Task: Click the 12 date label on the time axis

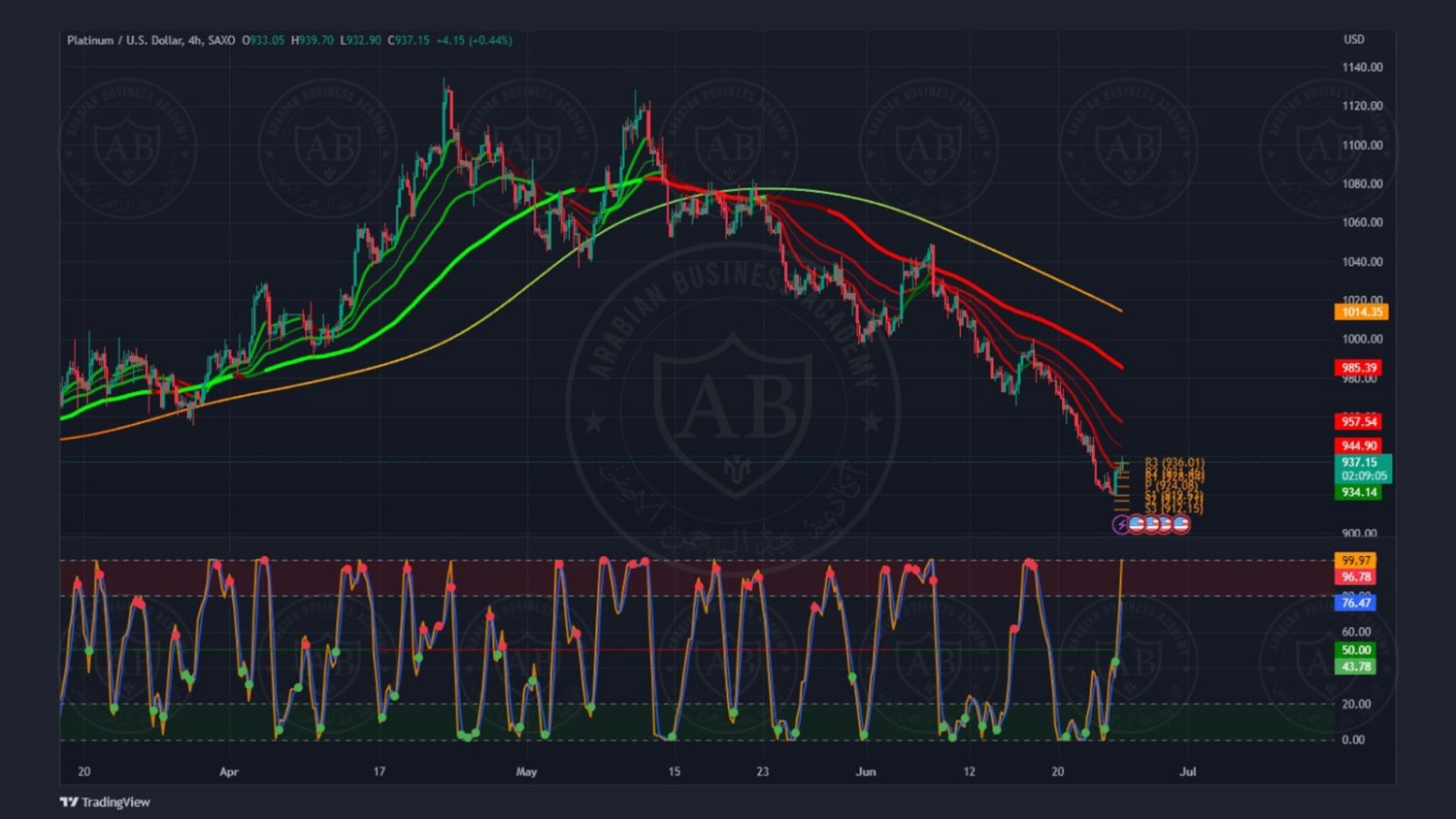Action: (969, 771)
